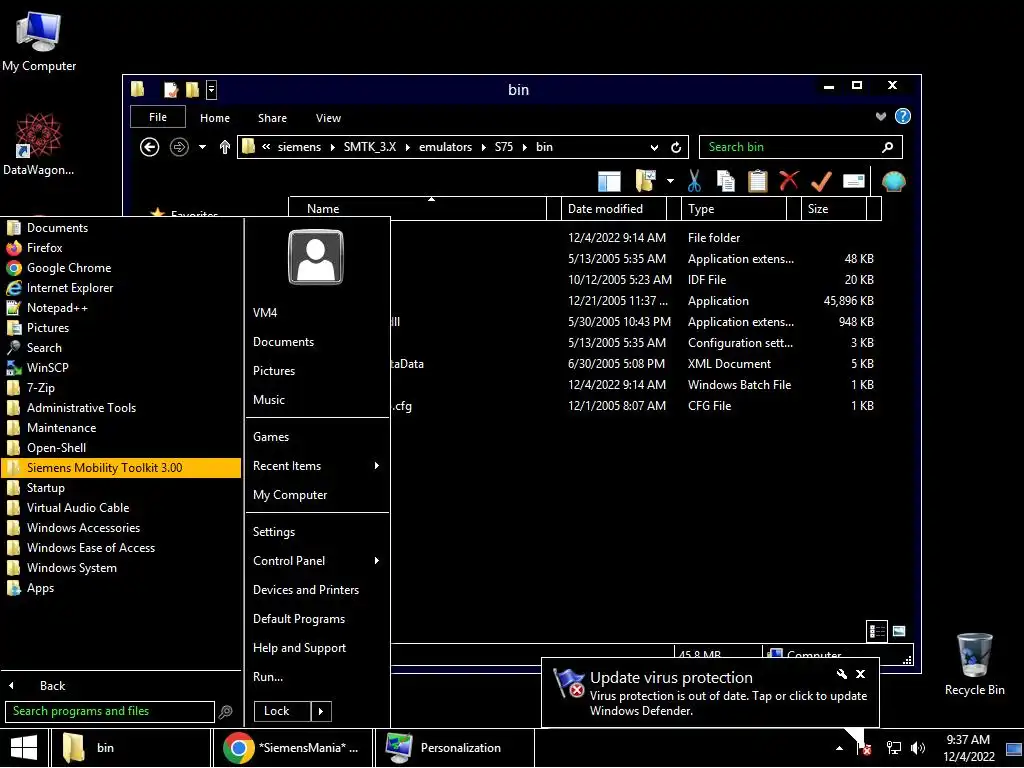Screen dimensions: 1024x768
Task: Open the 7-Zip program folder
Action: 121,388
